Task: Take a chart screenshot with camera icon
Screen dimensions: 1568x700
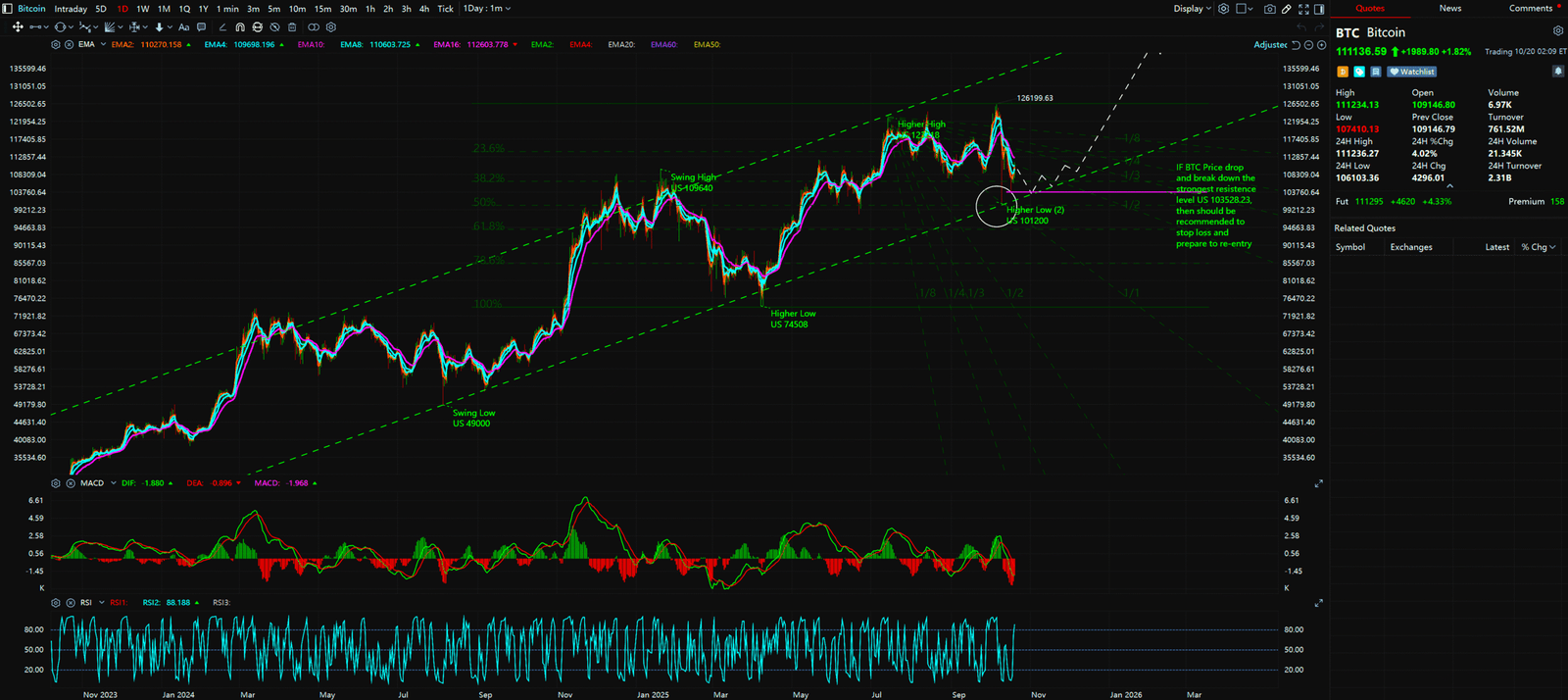Action: pyautogui.click(x=1269, y=9)
